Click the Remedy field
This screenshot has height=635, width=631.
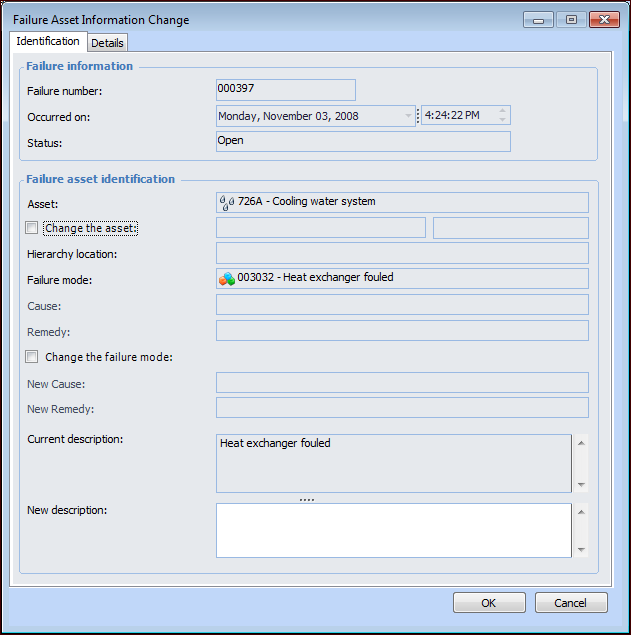(x=402, y=331)
